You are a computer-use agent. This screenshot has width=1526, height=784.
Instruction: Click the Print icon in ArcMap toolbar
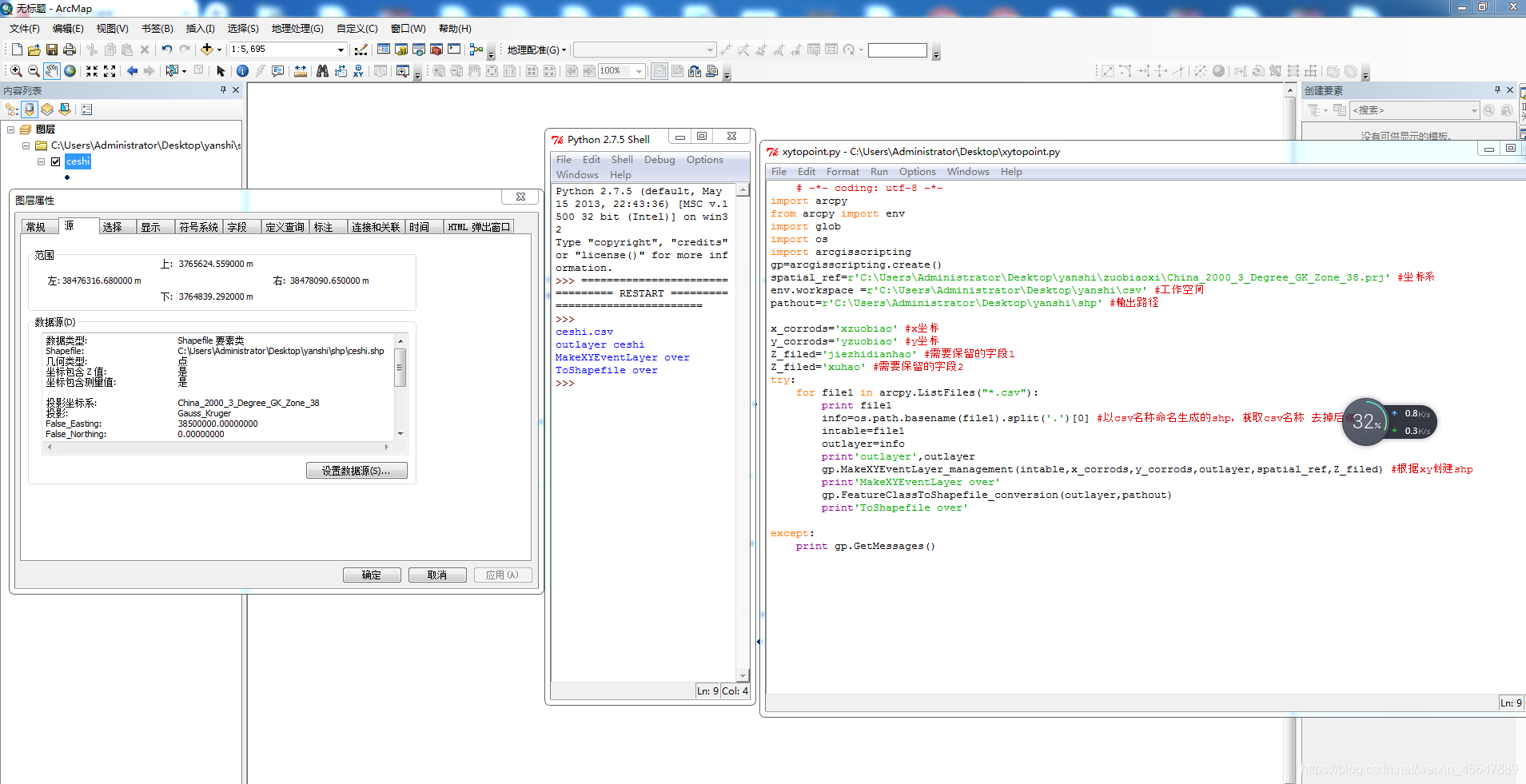(70, 50)
